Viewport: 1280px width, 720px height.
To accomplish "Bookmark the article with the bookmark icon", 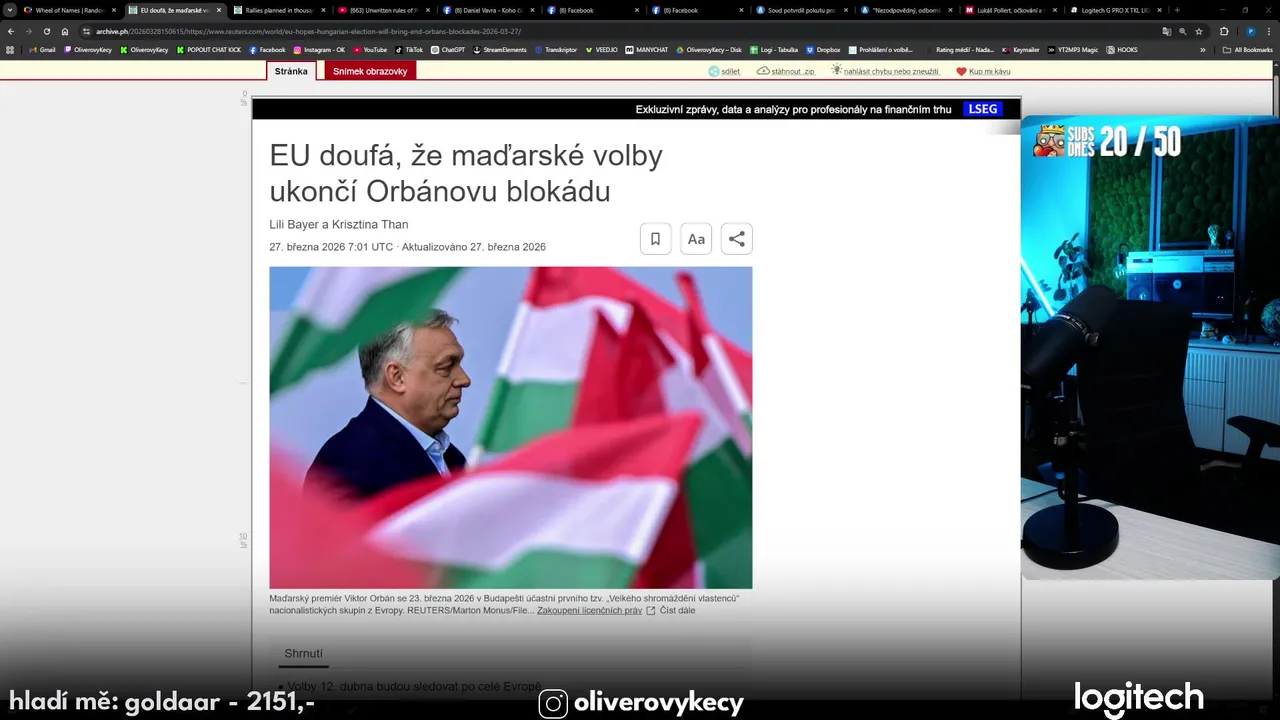I will [x=656, y=239].
